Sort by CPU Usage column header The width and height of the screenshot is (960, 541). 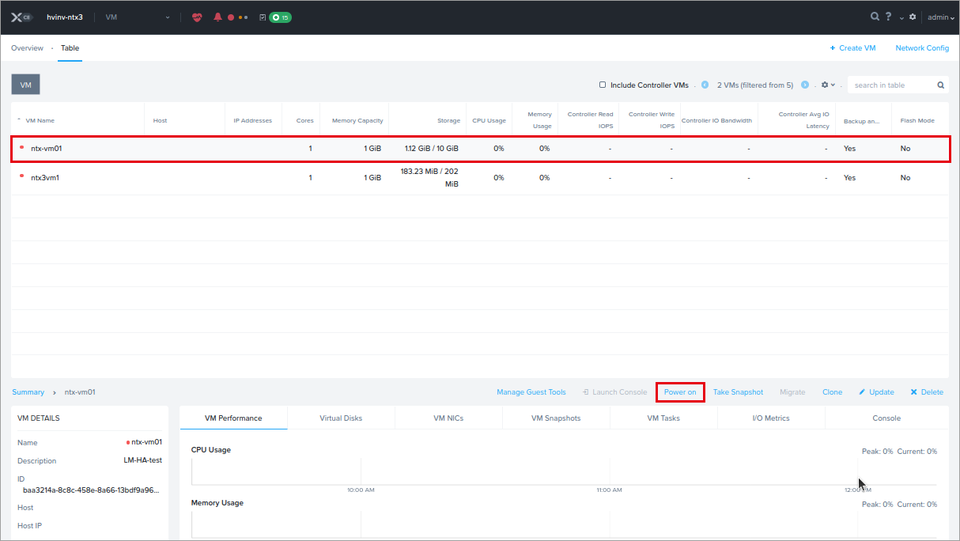click(489, 121)
